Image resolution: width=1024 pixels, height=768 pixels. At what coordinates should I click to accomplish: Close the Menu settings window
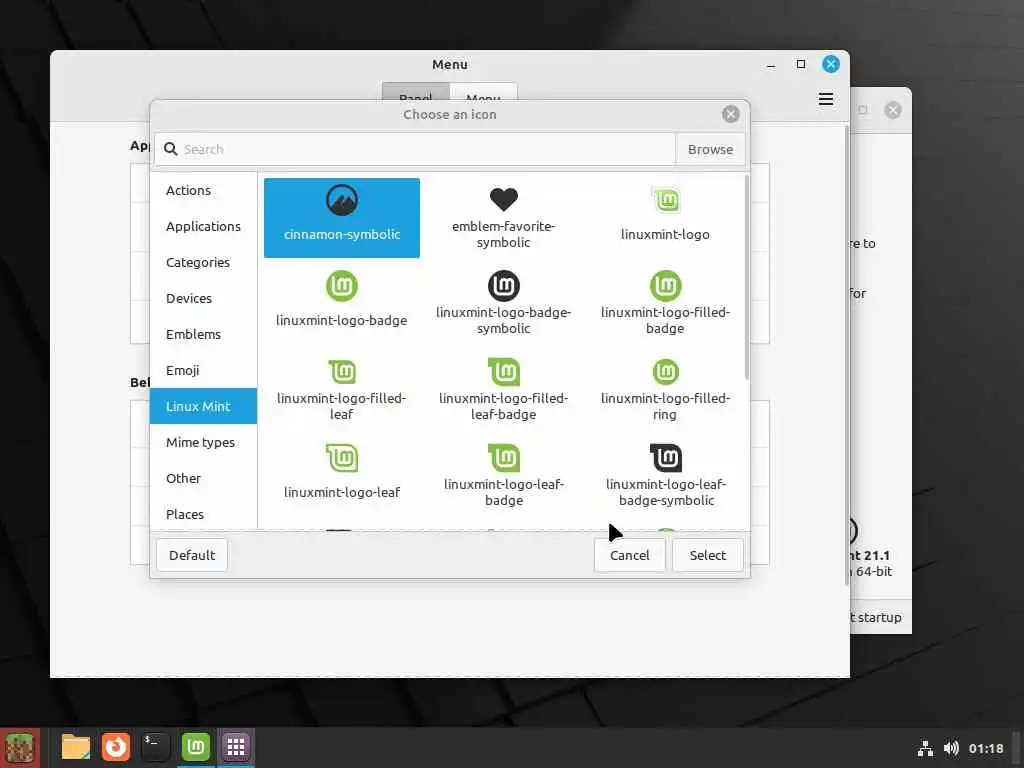click(831, 64)
